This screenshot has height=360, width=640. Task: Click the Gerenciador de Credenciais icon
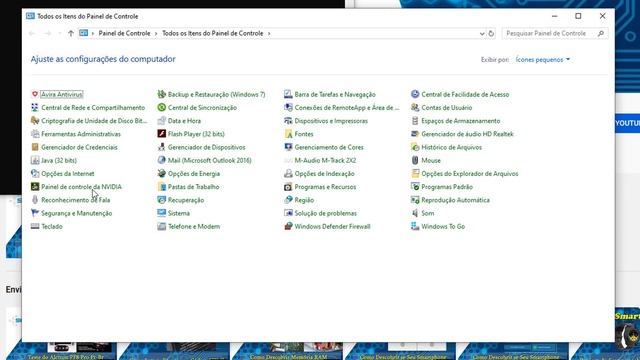35,147
